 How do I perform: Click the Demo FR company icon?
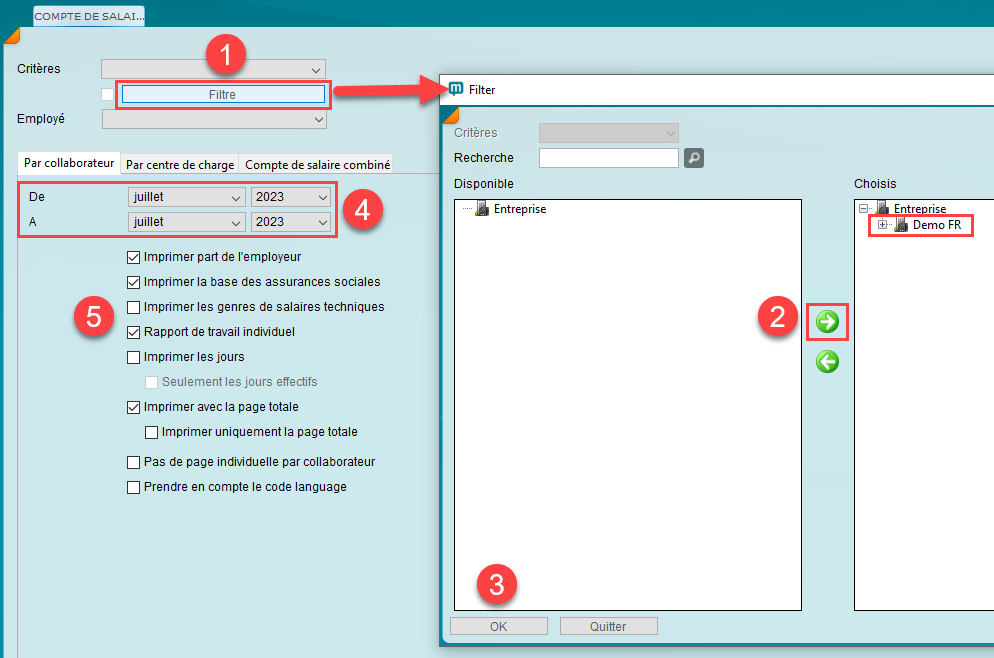(x=901, y=226)
